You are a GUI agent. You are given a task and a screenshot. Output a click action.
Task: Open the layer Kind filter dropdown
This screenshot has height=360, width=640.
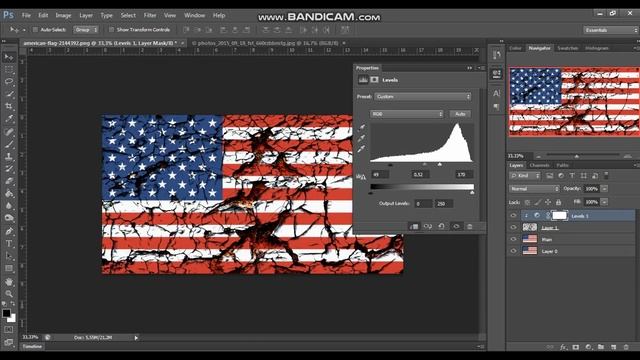(525, 176)
